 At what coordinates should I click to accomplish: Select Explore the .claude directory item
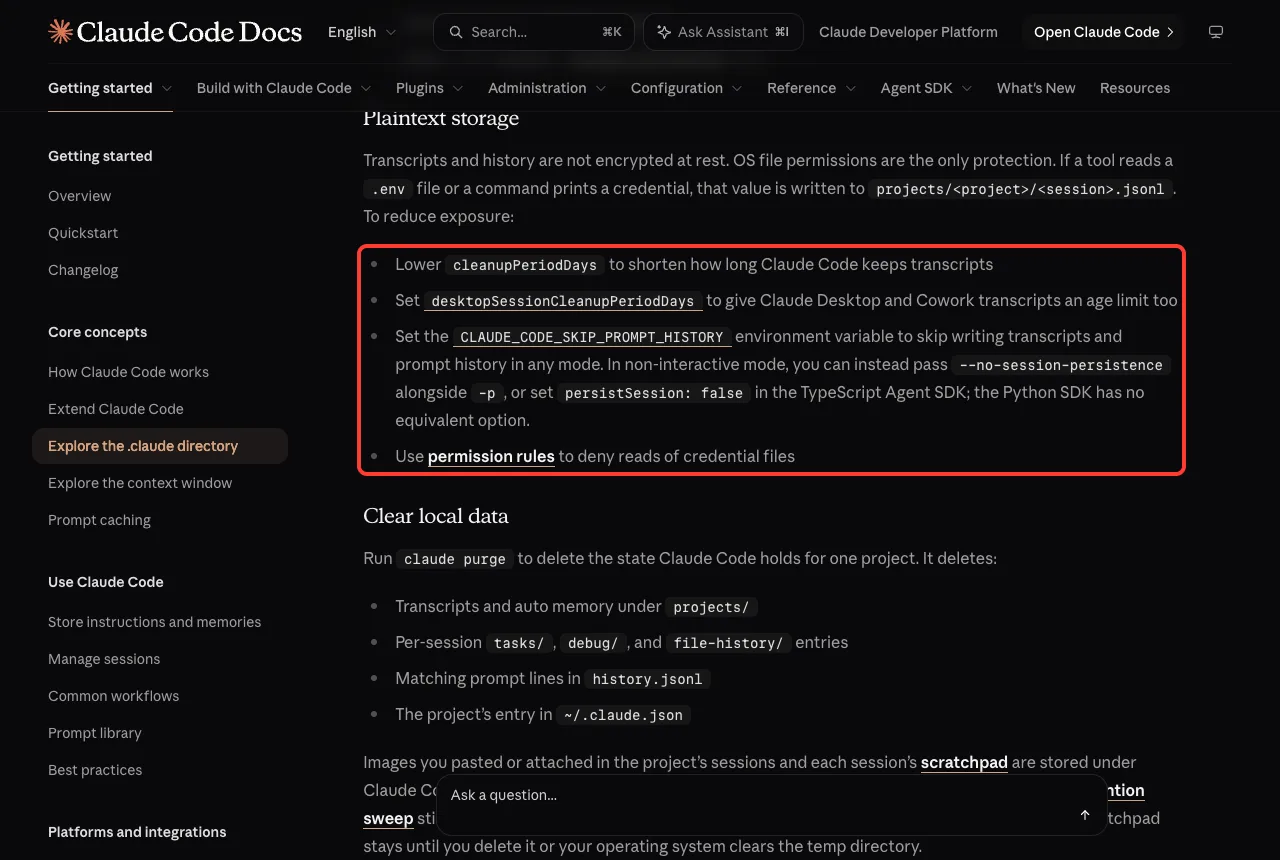160,446
